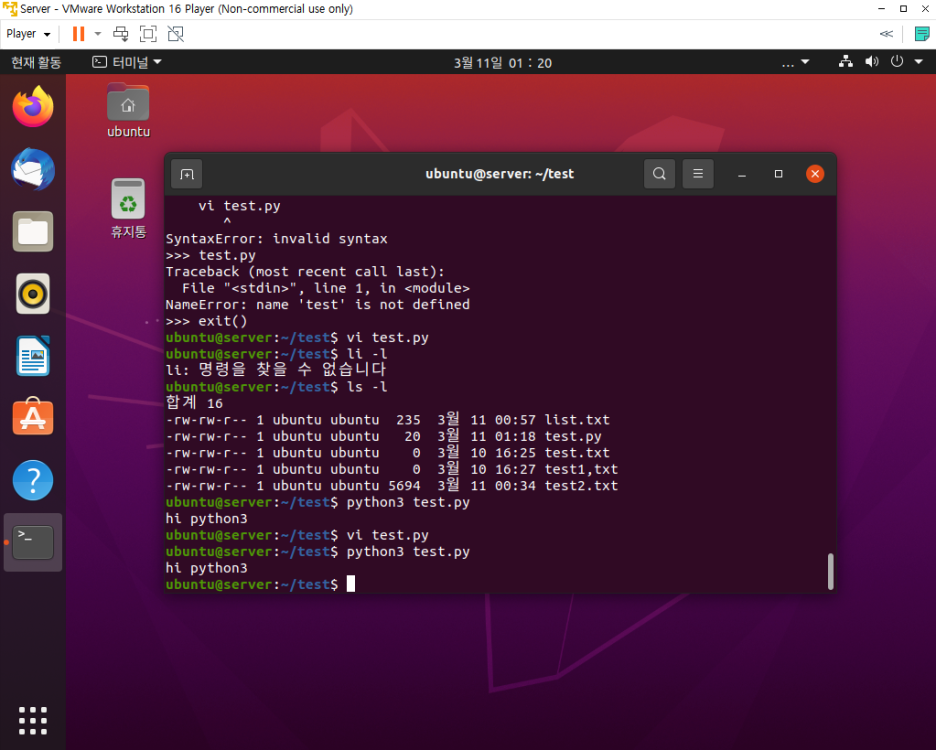Open Ubuntu Software store

pyautogui.click(x=33, y=417)
